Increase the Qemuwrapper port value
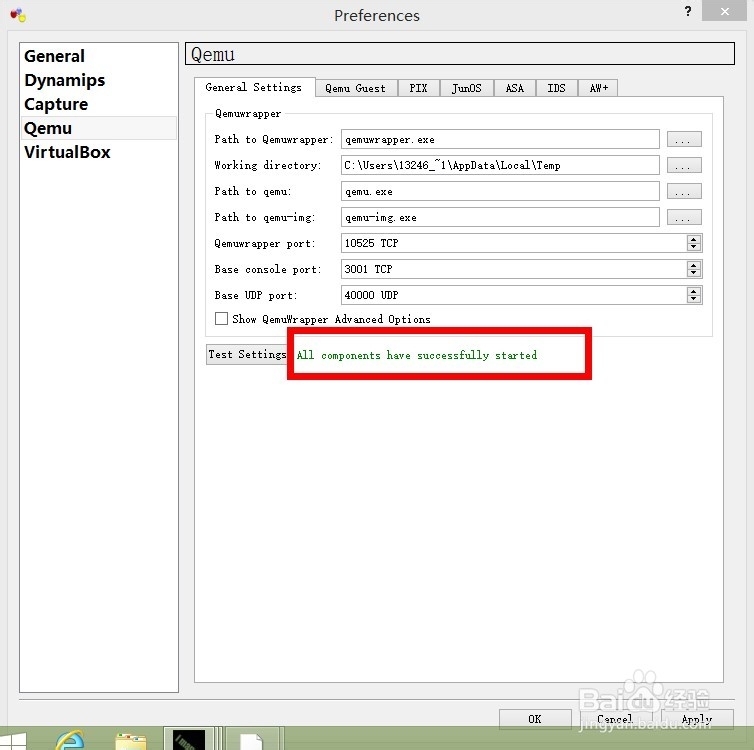This screenshot has width=754, height=750. [693, 239]
